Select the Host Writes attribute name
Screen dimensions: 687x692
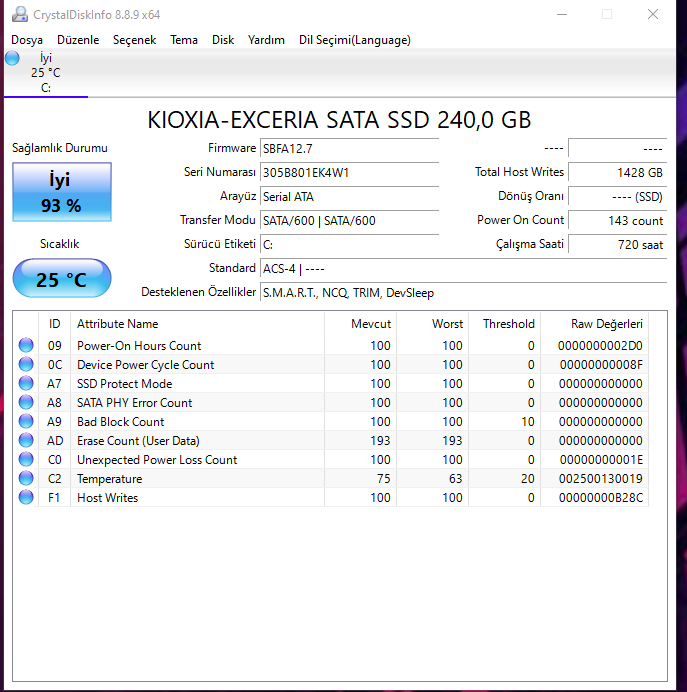107,497
